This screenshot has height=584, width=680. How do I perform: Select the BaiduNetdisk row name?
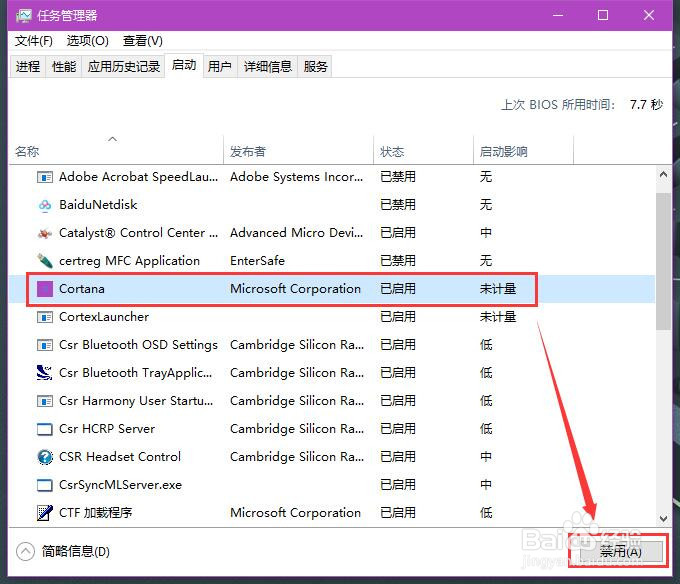click(98, 205)
